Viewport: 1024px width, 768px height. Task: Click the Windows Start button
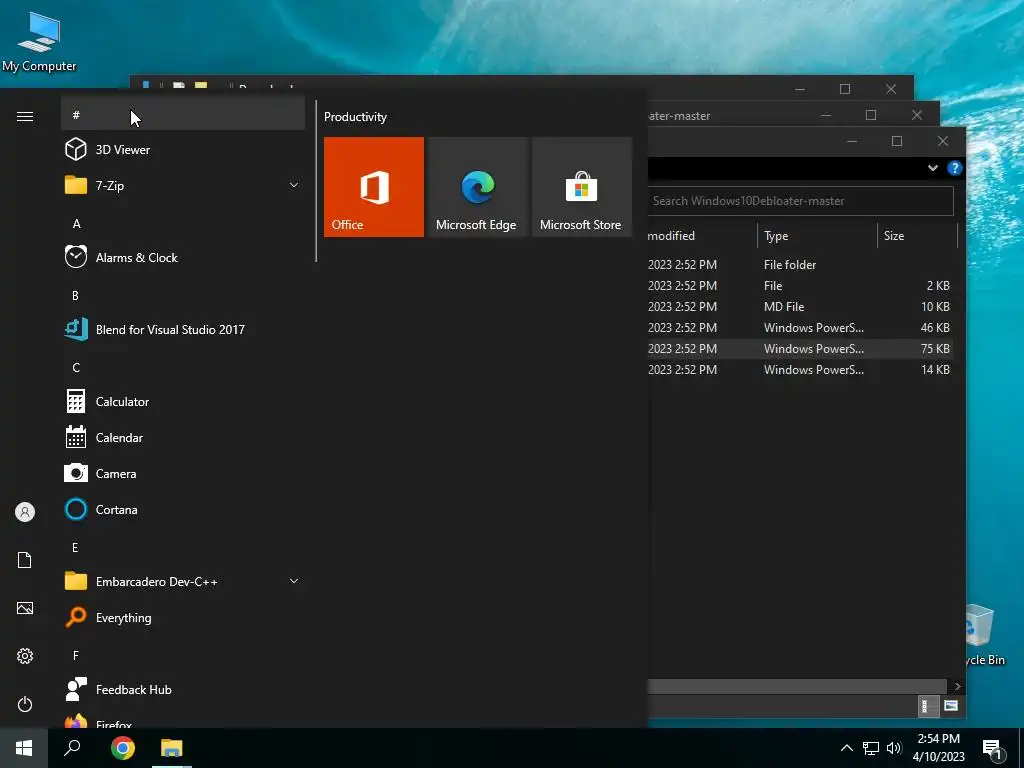tap(24, 748)
